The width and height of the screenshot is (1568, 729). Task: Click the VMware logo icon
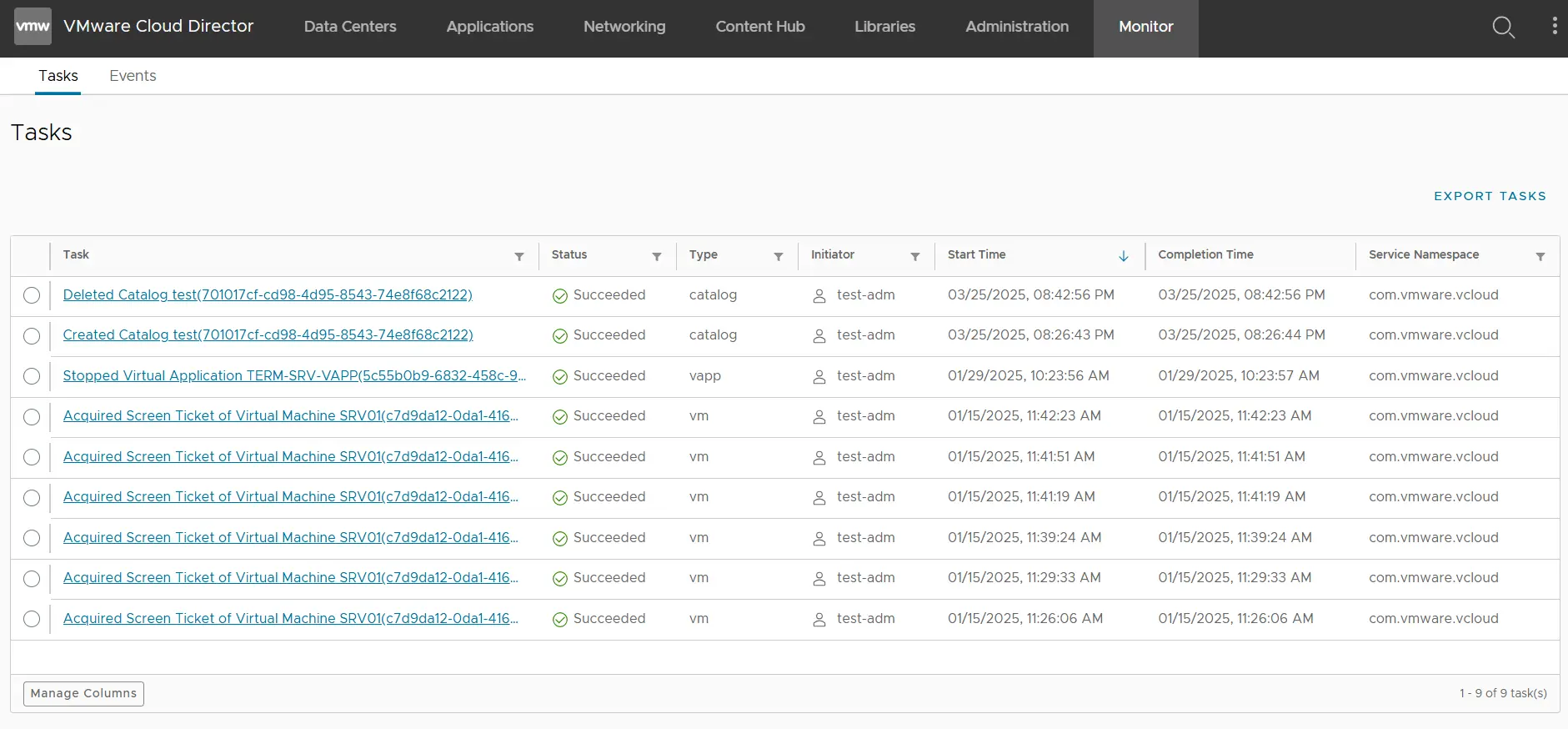pyautogui.click(x=33, y=27)
